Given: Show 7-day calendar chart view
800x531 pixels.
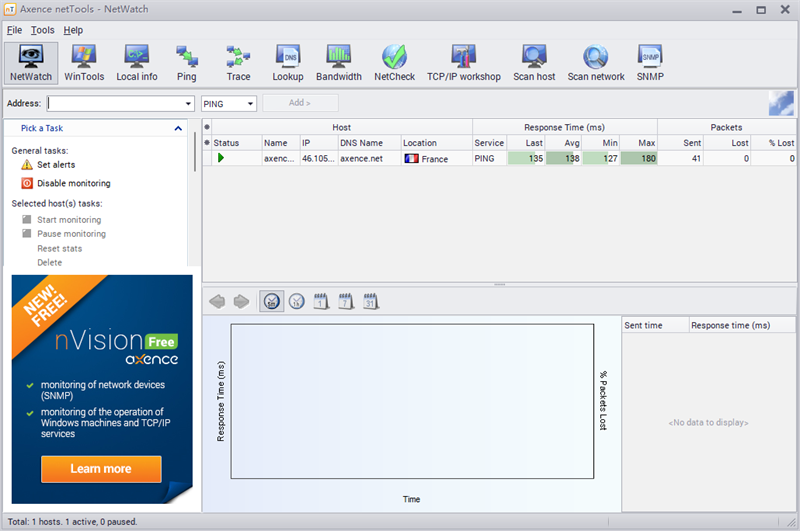Looking at the screenshot, I should [346, 301].
